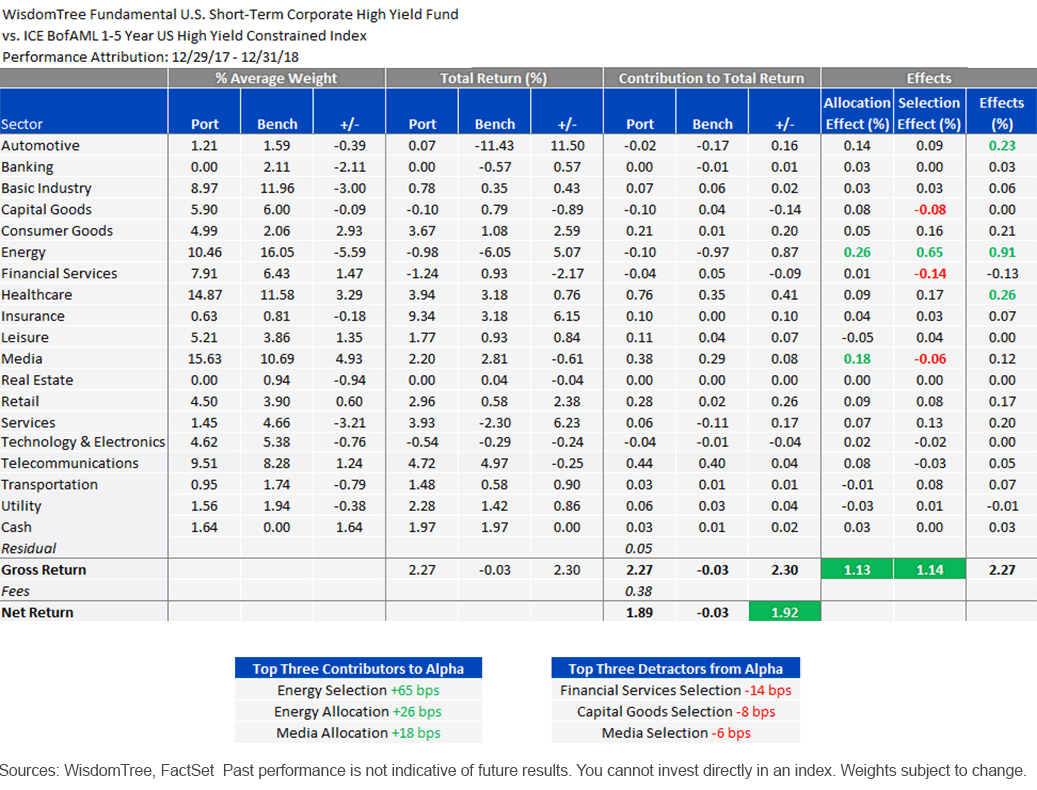Click Energy Selection +65 bps line
The width and height of the screenshot is (1037, 790).
point(358,690)
